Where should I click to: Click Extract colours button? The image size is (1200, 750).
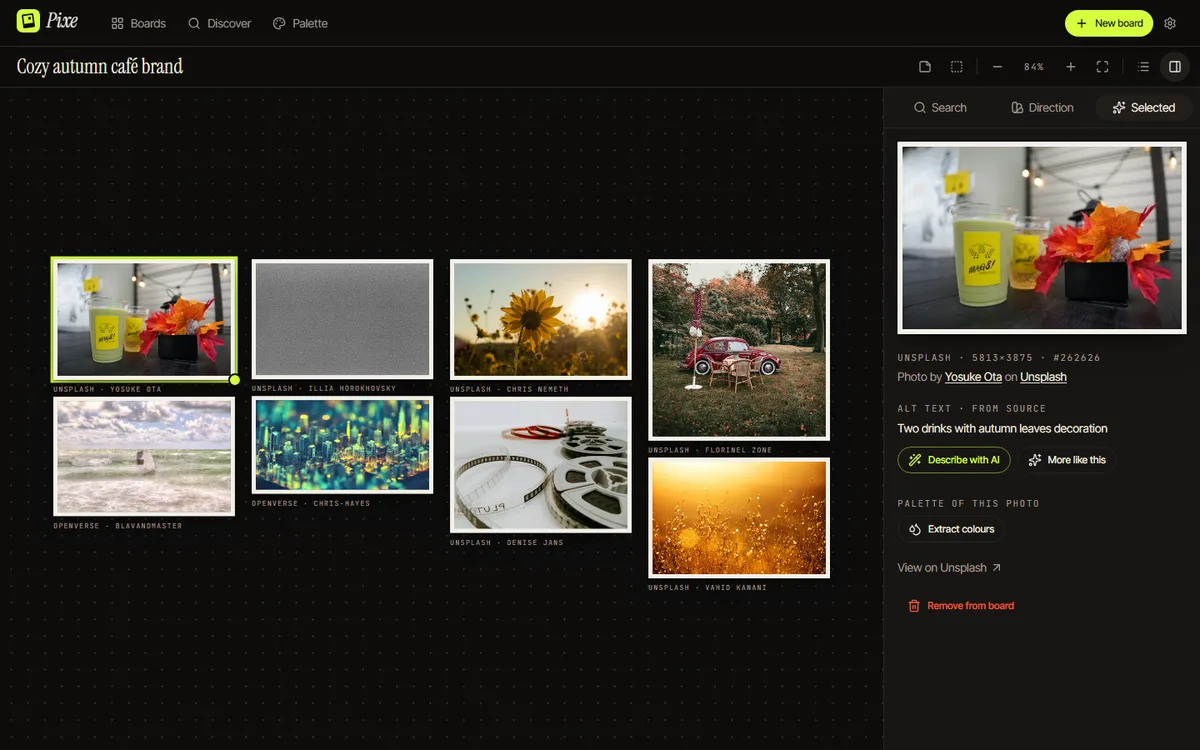point(951,529)
